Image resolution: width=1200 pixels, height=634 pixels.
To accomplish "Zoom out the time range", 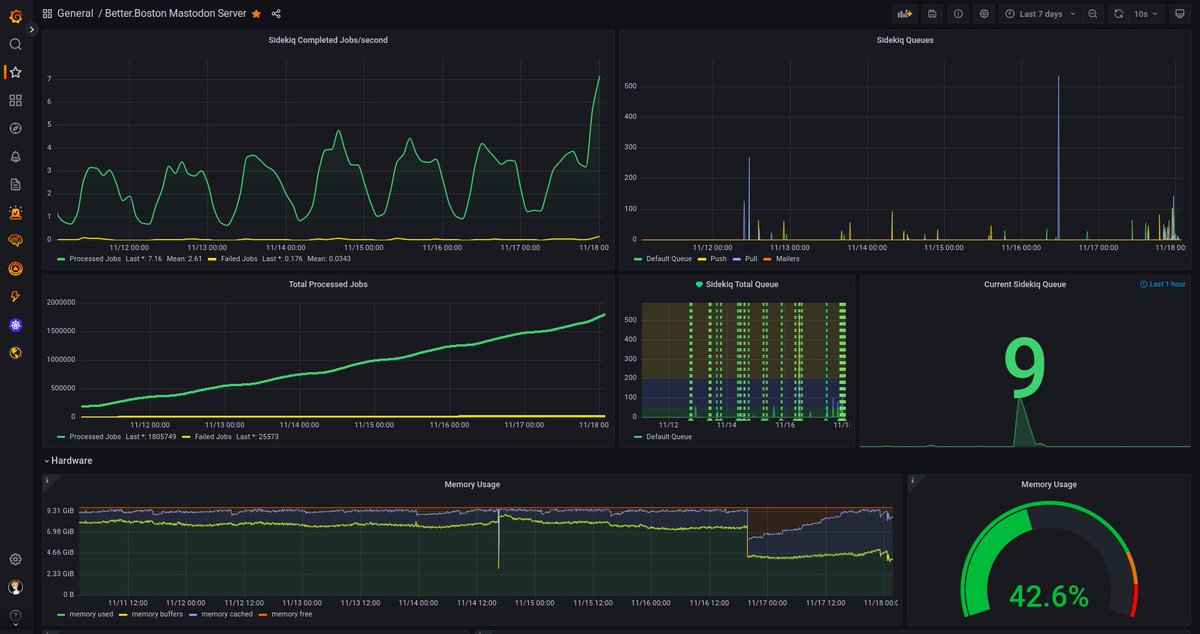I will (x=1092, y=14).
